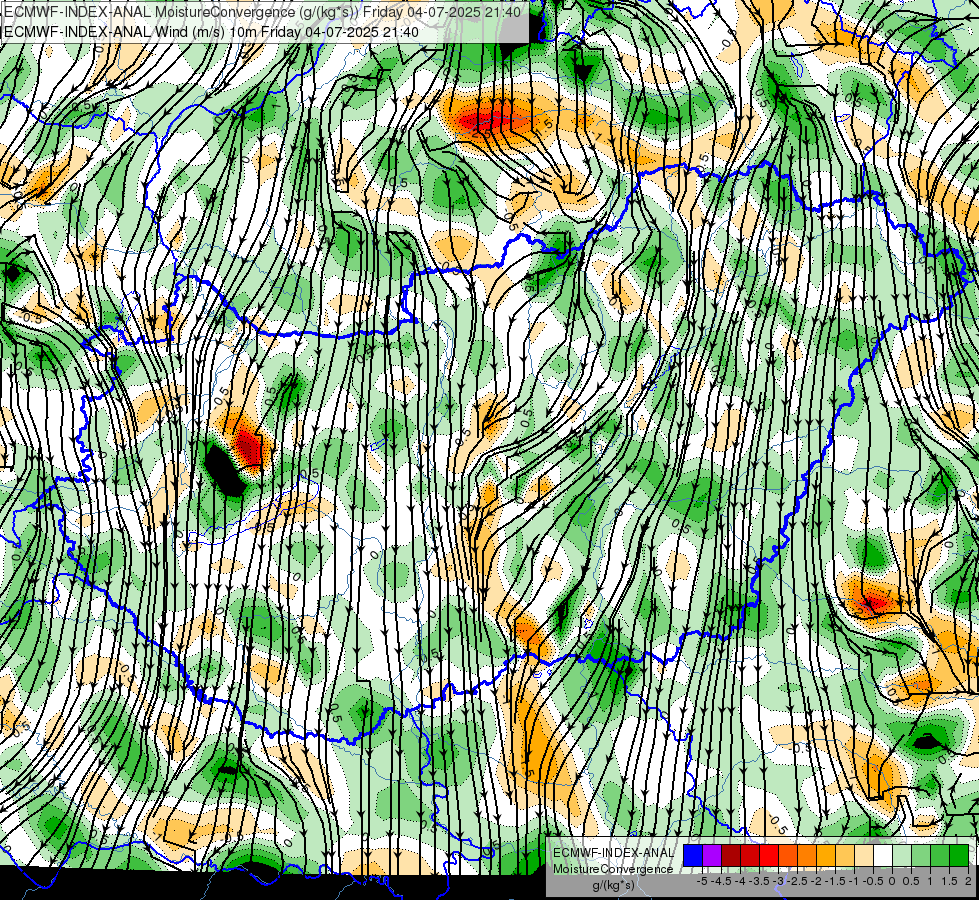The width and height of the screenshot is (979, 900).
Task: Click the darkest green legend swatch above 2
Action: click(x=959, y=855)
